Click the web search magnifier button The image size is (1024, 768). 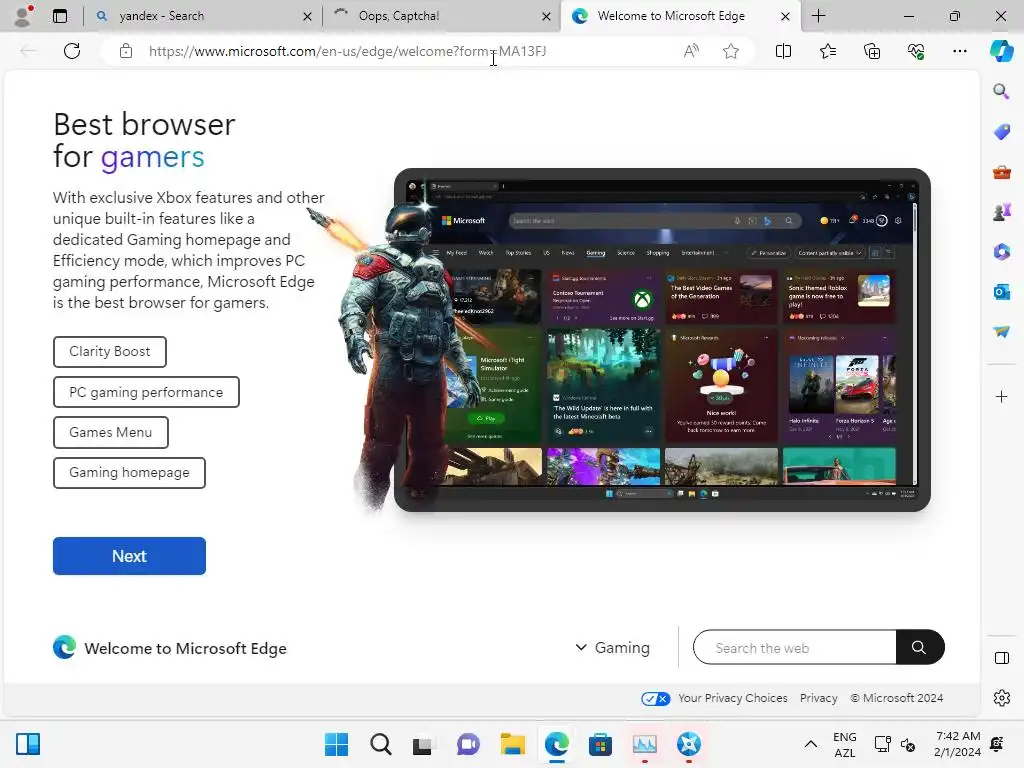pos(919,647)
